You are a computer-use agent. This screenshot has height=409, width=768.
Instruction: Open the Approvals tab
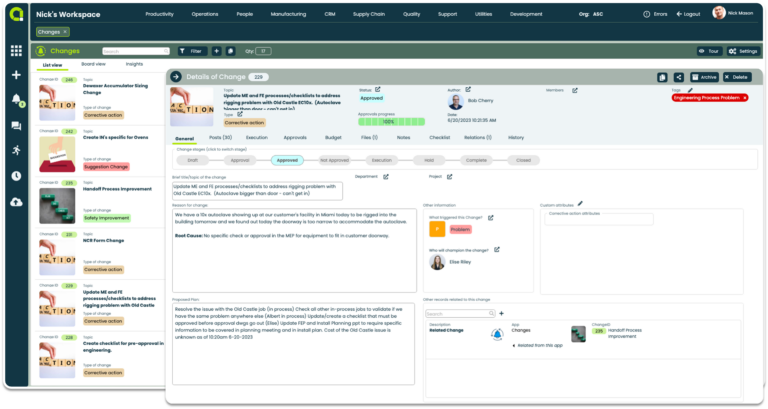click(x=295, y=138)
